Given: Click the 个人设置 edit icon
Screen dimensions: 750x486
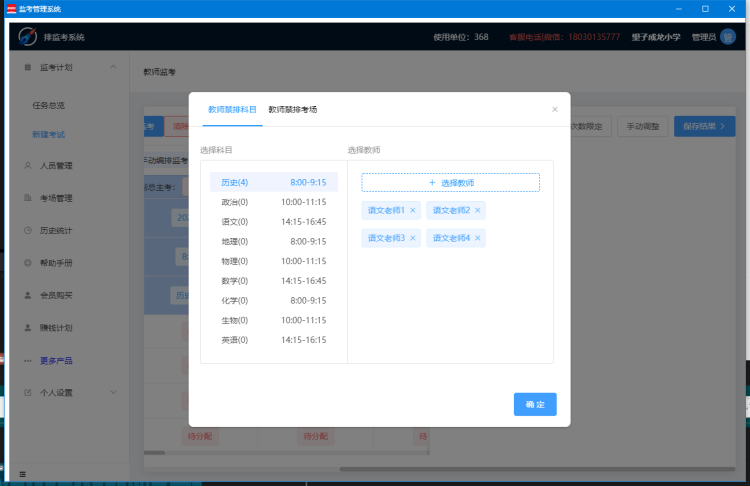Looking at the screenshot, I should pos(28,392).
